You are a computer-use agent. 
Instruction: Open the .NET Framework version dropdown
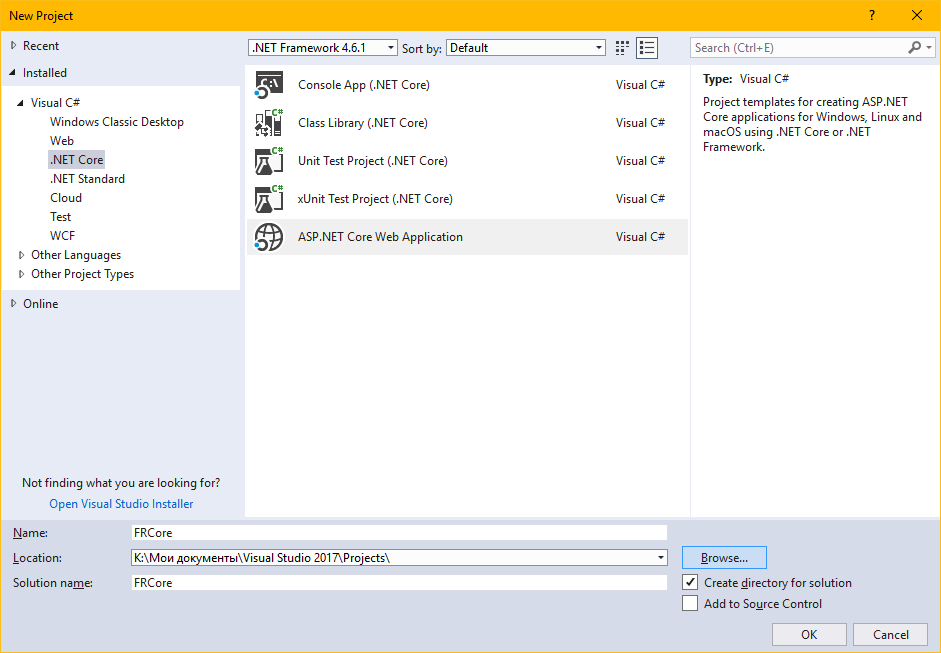pyautogui.click(x=323, y=48)
